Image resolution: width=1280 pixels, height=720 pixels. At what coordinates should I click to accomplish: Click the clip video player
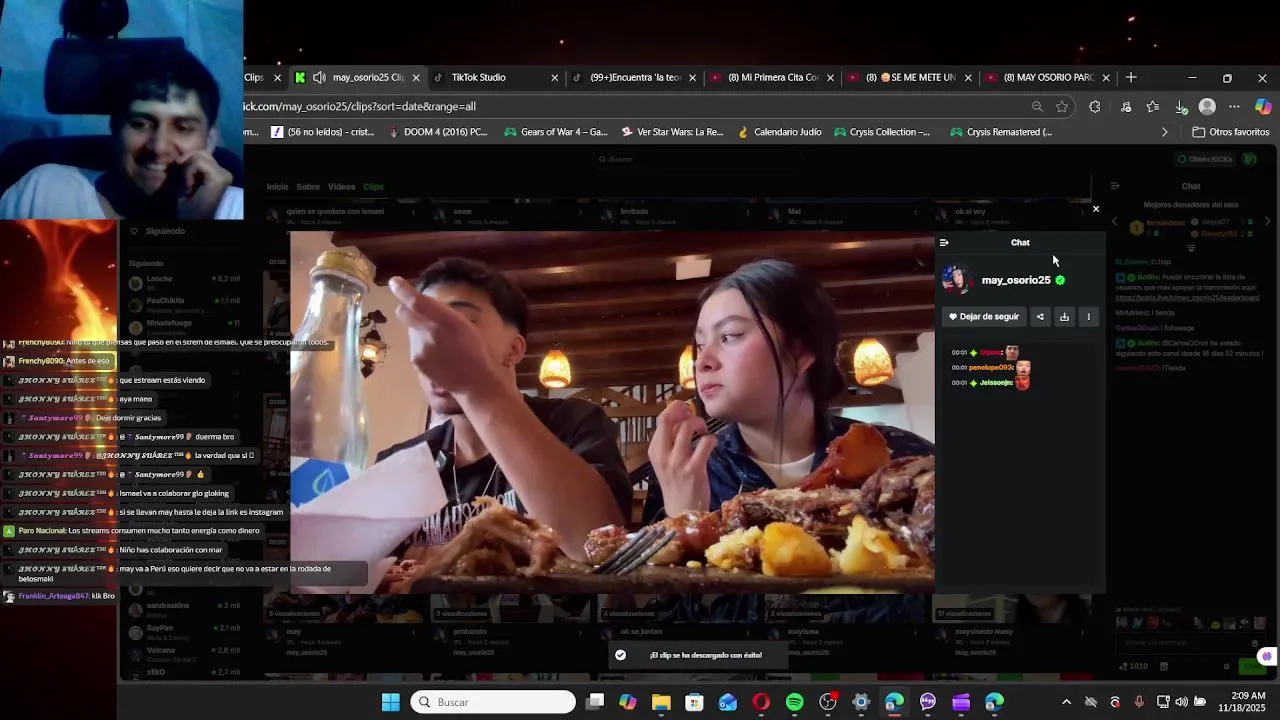click(612, 412)
